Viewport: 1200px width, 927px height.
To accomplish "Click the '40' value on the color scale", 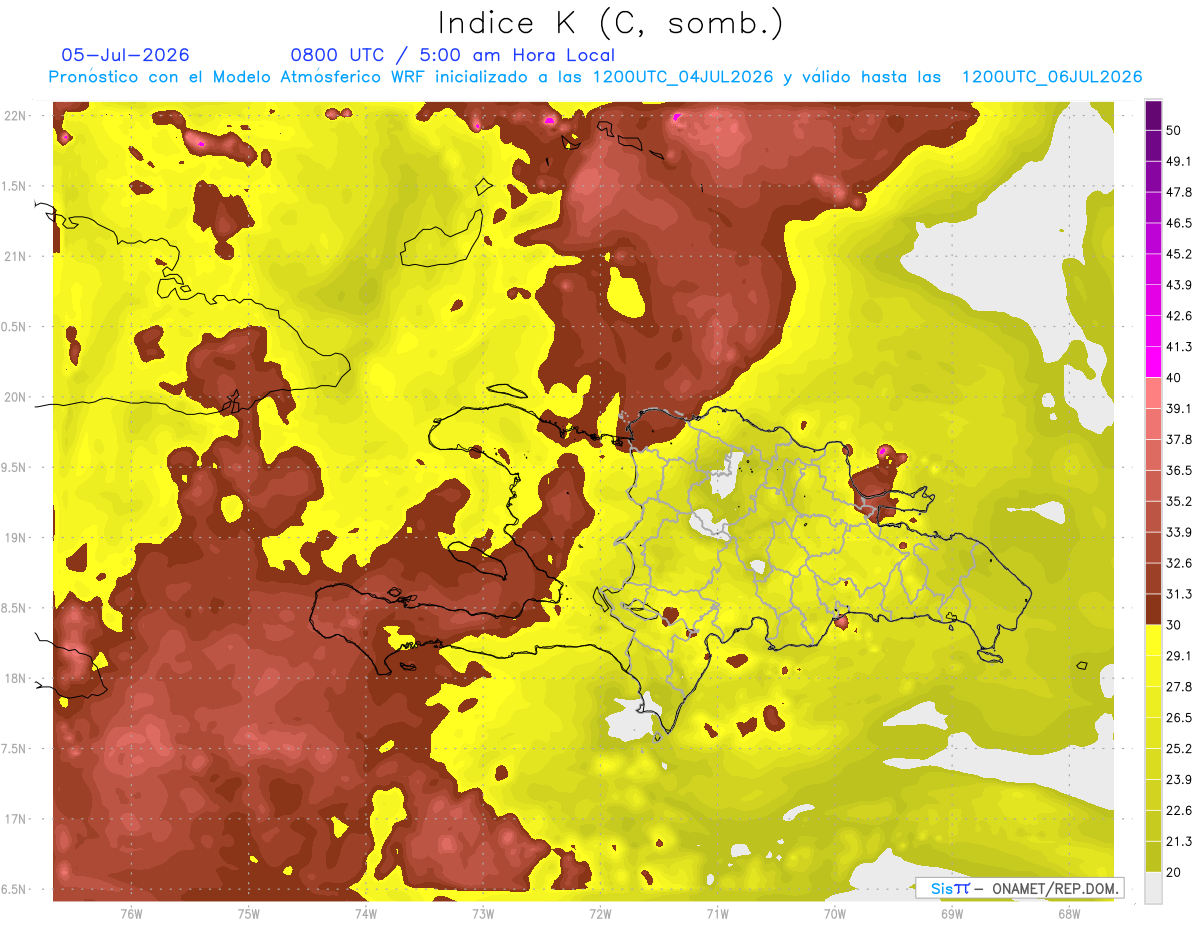I will pyautogui.click(x=1174, y=378).
